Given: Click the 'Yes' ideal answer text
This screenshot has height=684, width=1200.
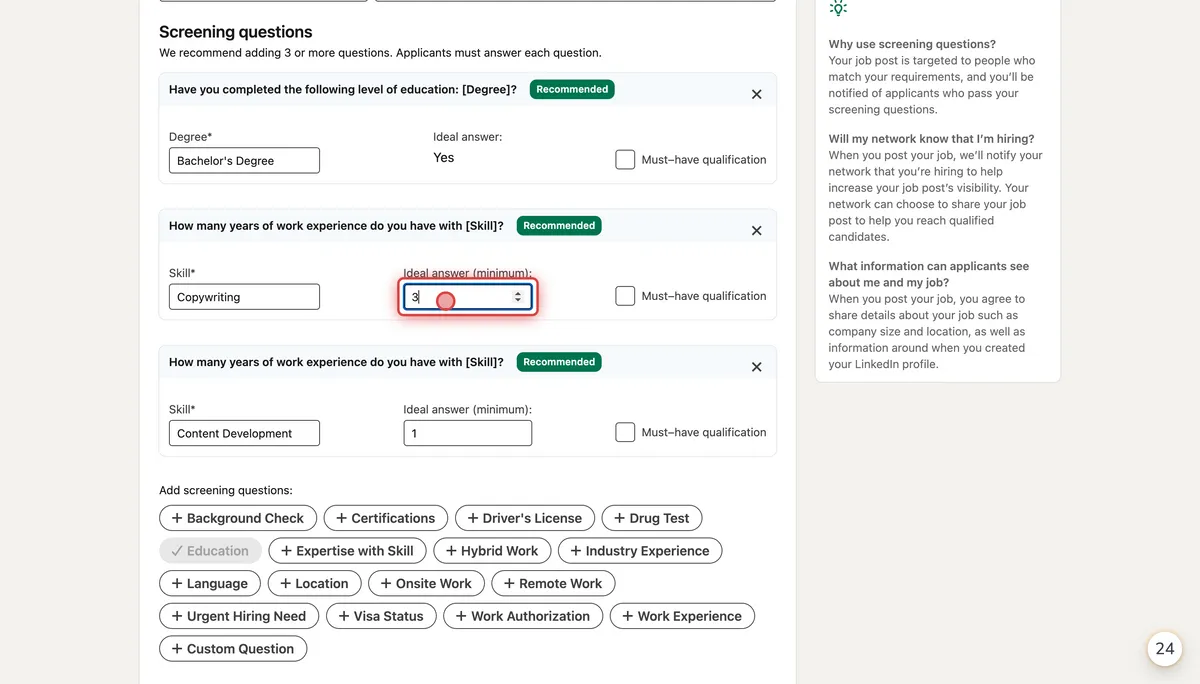Looking at the screenshot, I should coord(443,158).
